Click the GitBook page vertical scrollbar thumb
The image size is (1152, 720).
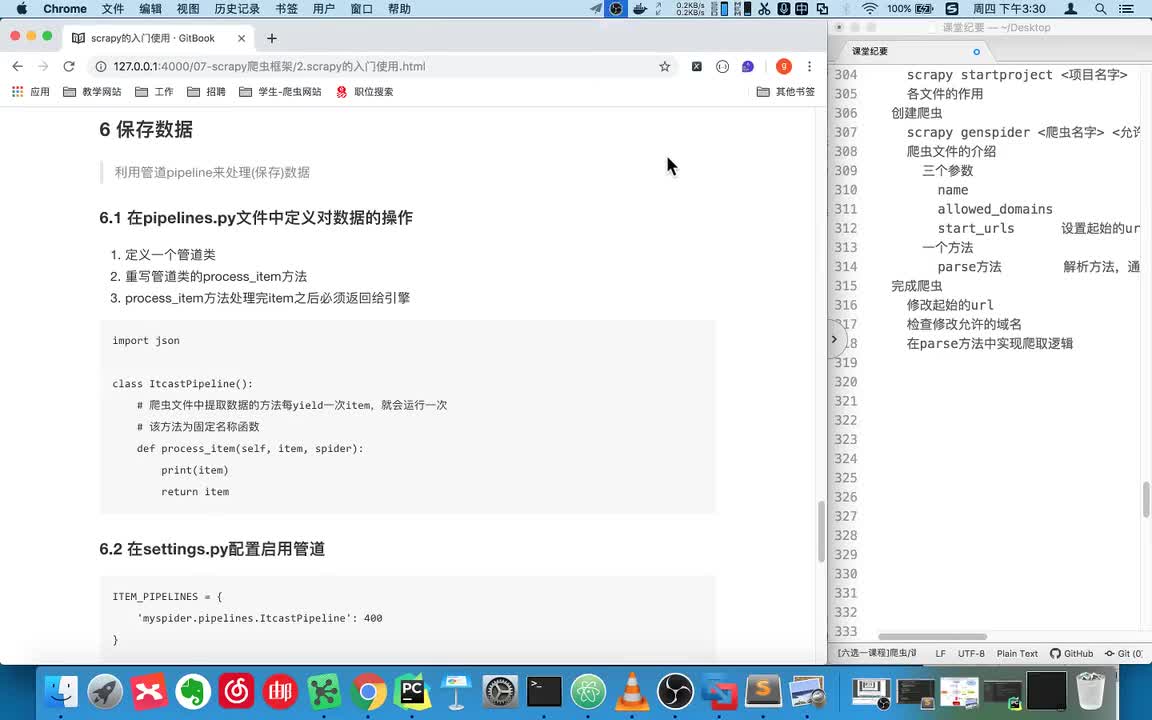click(x=821, y=531)
